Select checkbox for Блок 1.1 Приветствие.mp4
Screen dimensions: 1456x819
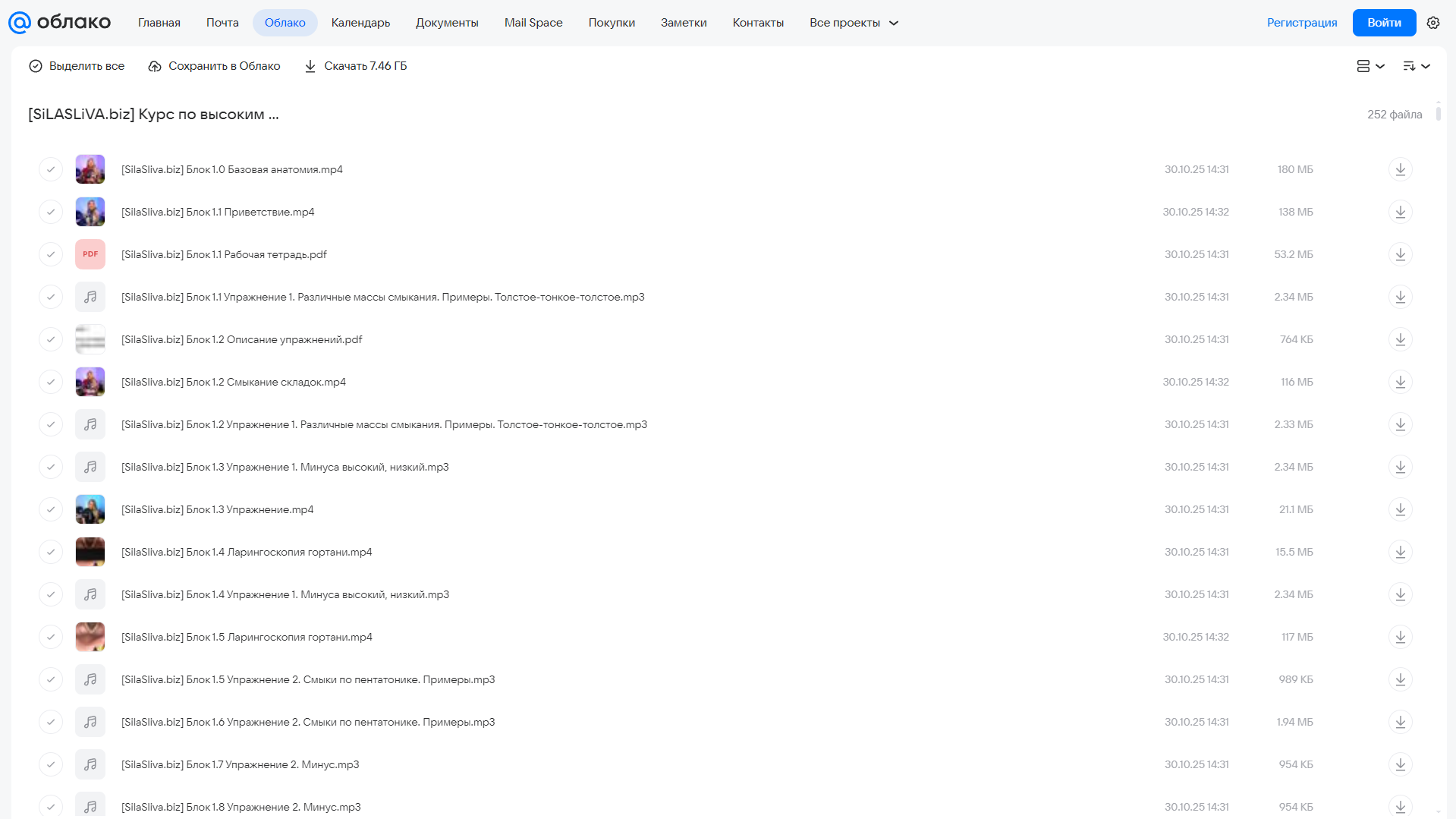51,212
